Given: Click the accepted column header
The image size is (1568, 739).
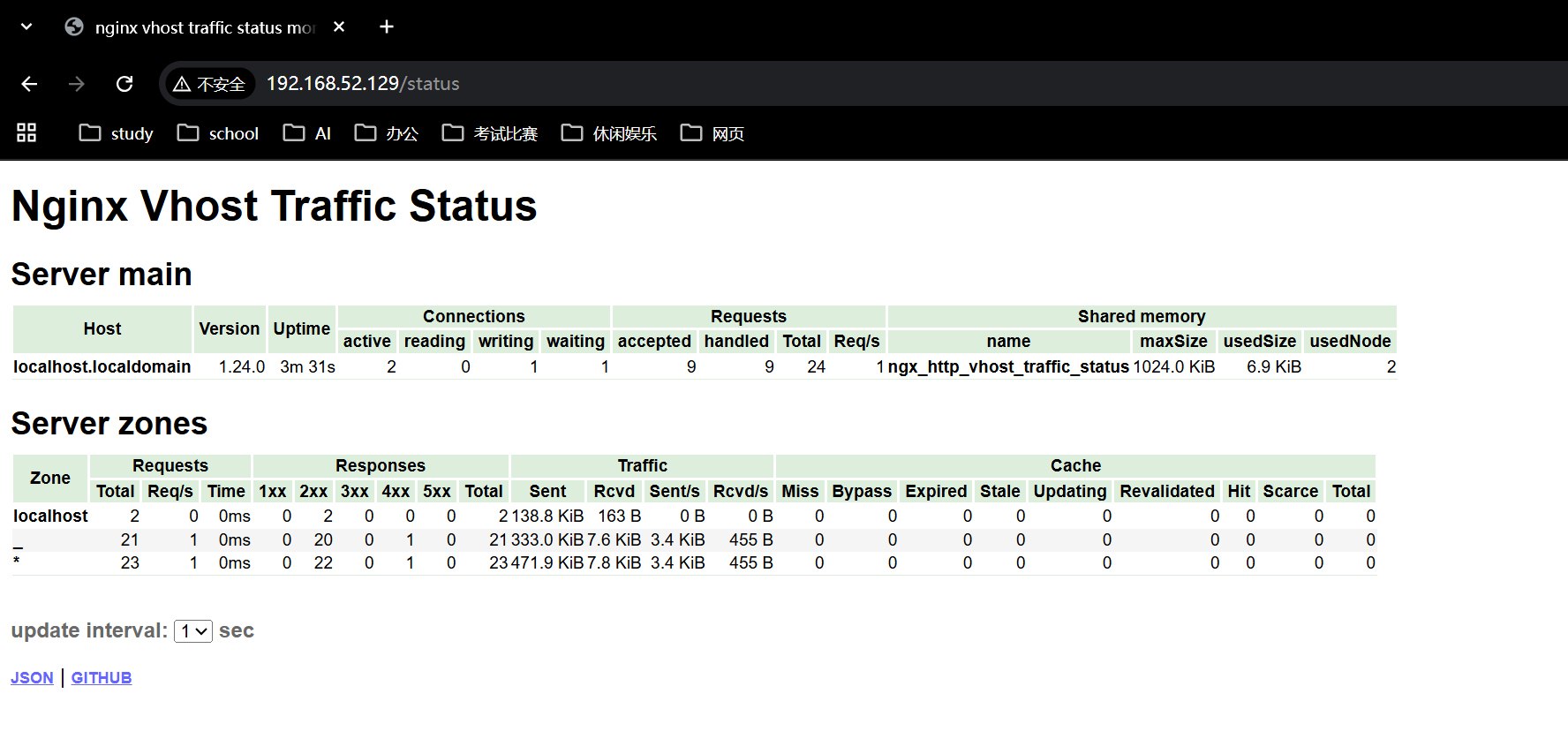Looking at the screenshot, I should point(654,341).
